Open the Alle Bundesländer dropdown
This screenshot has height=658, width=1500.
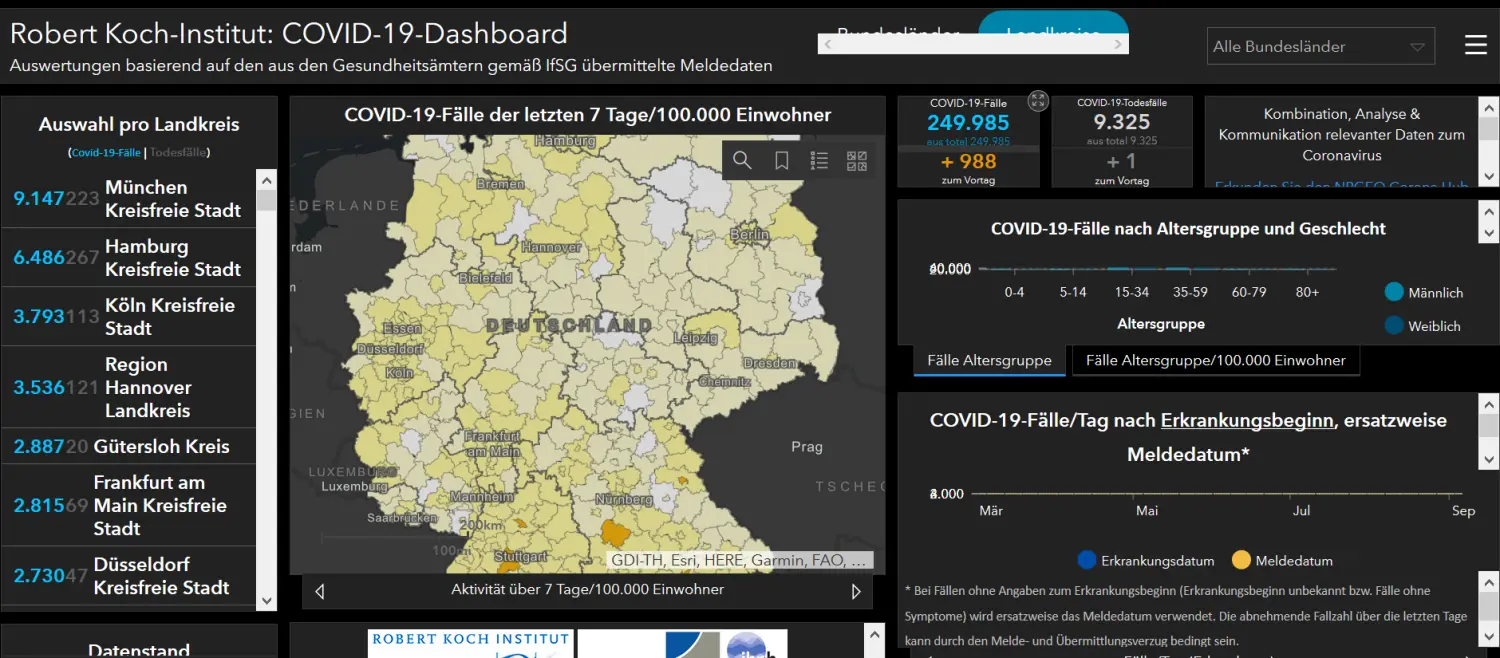pos(1320,45)
